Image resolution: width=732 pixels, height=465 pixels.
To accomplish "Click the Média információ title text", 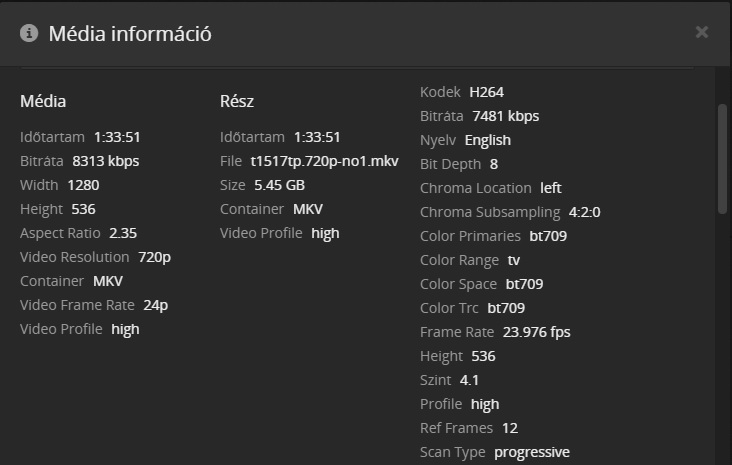I will (130, 33).
